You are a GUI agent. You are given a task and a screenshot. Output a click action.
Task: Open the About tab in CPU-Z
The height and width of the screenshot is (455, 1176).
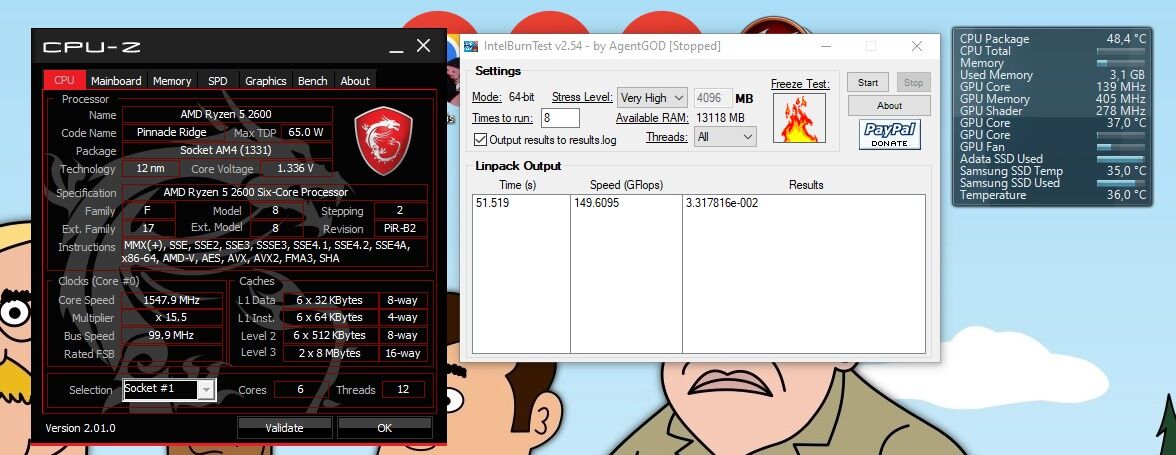pyautogui.click(x=355, y=80)
